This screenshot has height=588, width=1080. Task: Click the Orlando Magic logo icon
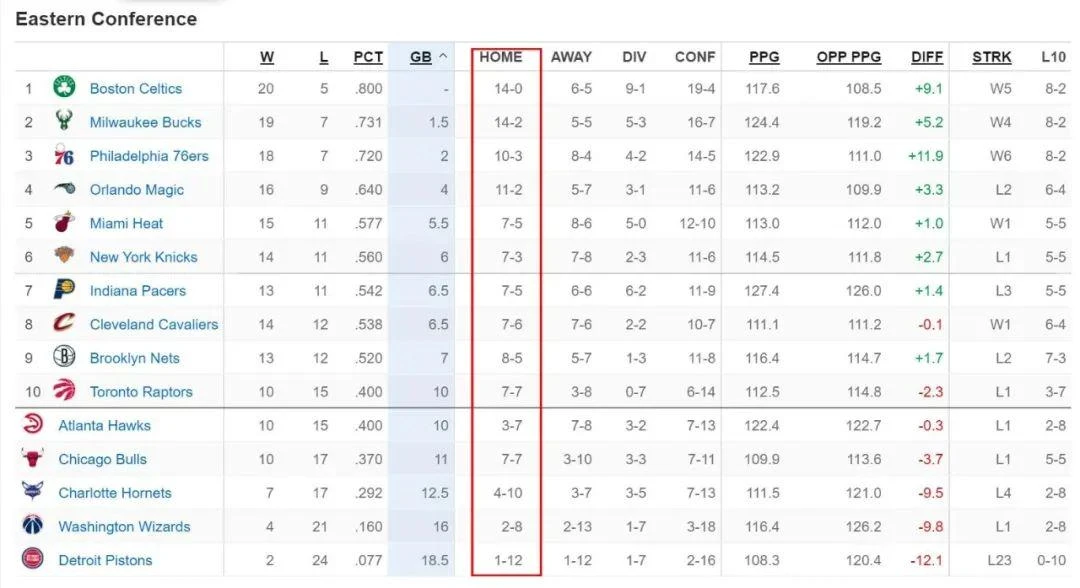click(64, 189)
